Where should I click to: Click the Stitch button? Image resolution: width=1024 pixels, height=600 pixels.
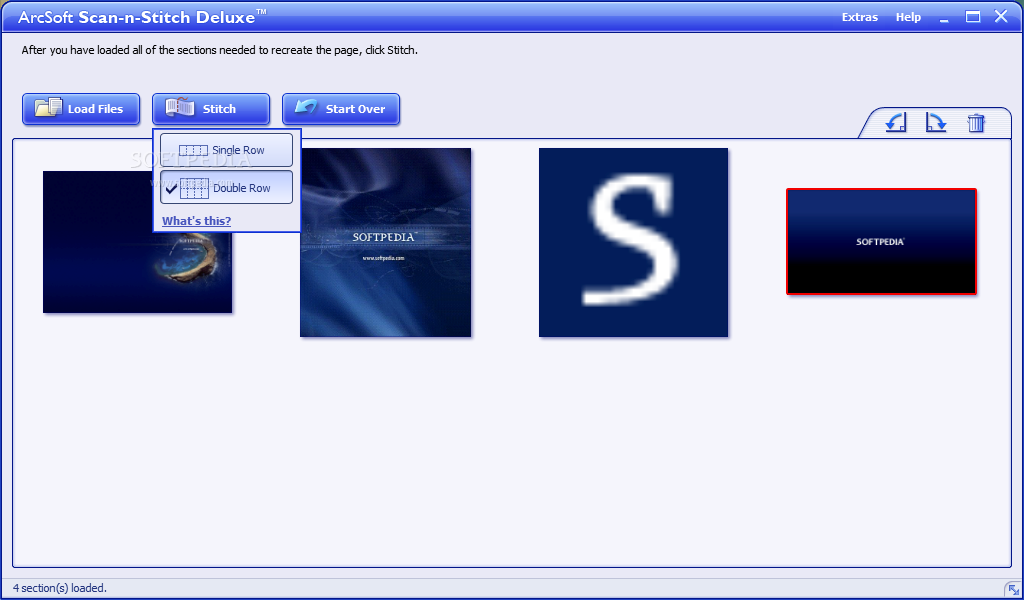(211, 109)
